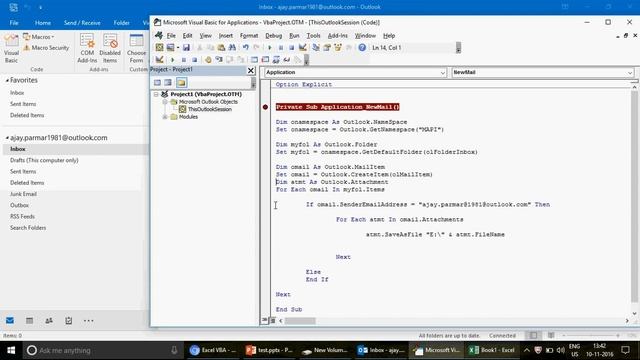
Task: Click View Microsoft Outlook icon in VBA toolbar
Action: click(159, 48)
